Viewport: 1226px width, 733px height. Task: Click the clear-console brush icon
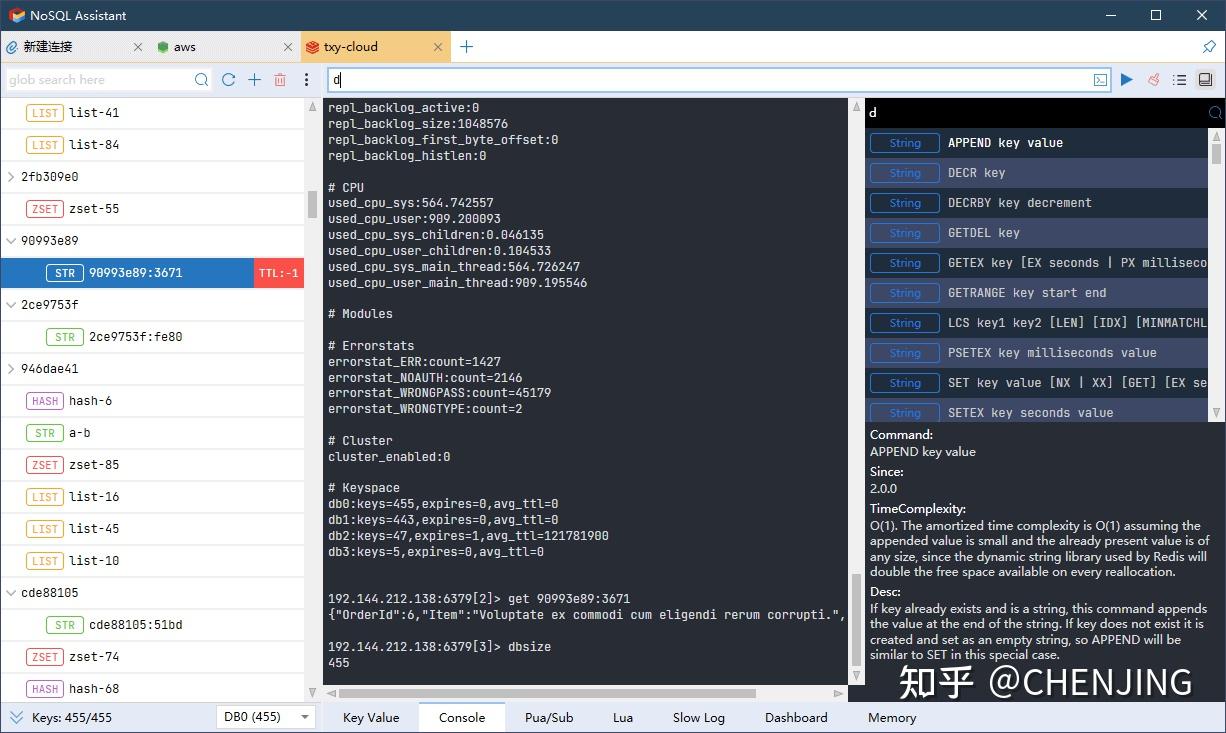pyautogui.click(x=1153, y=79)
